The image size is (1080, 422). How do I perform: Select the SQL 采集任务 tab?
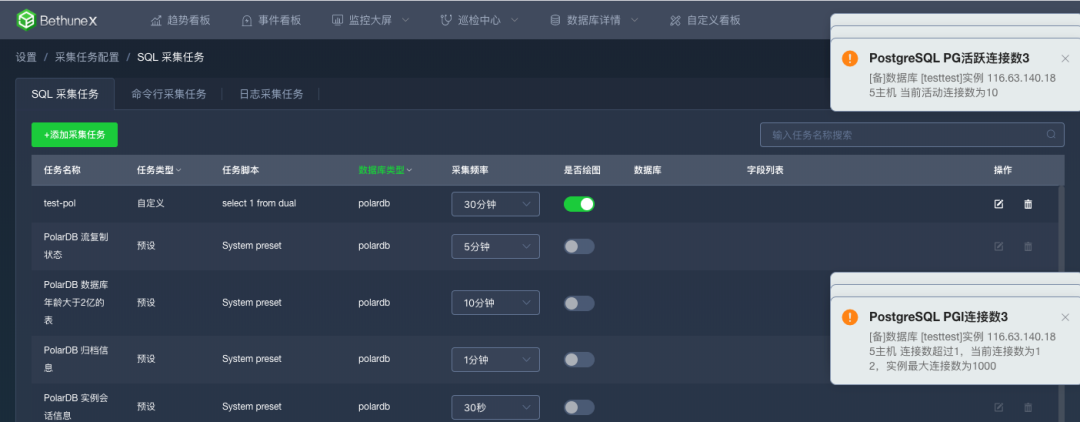pyautogui.click(x=65, y=94)
